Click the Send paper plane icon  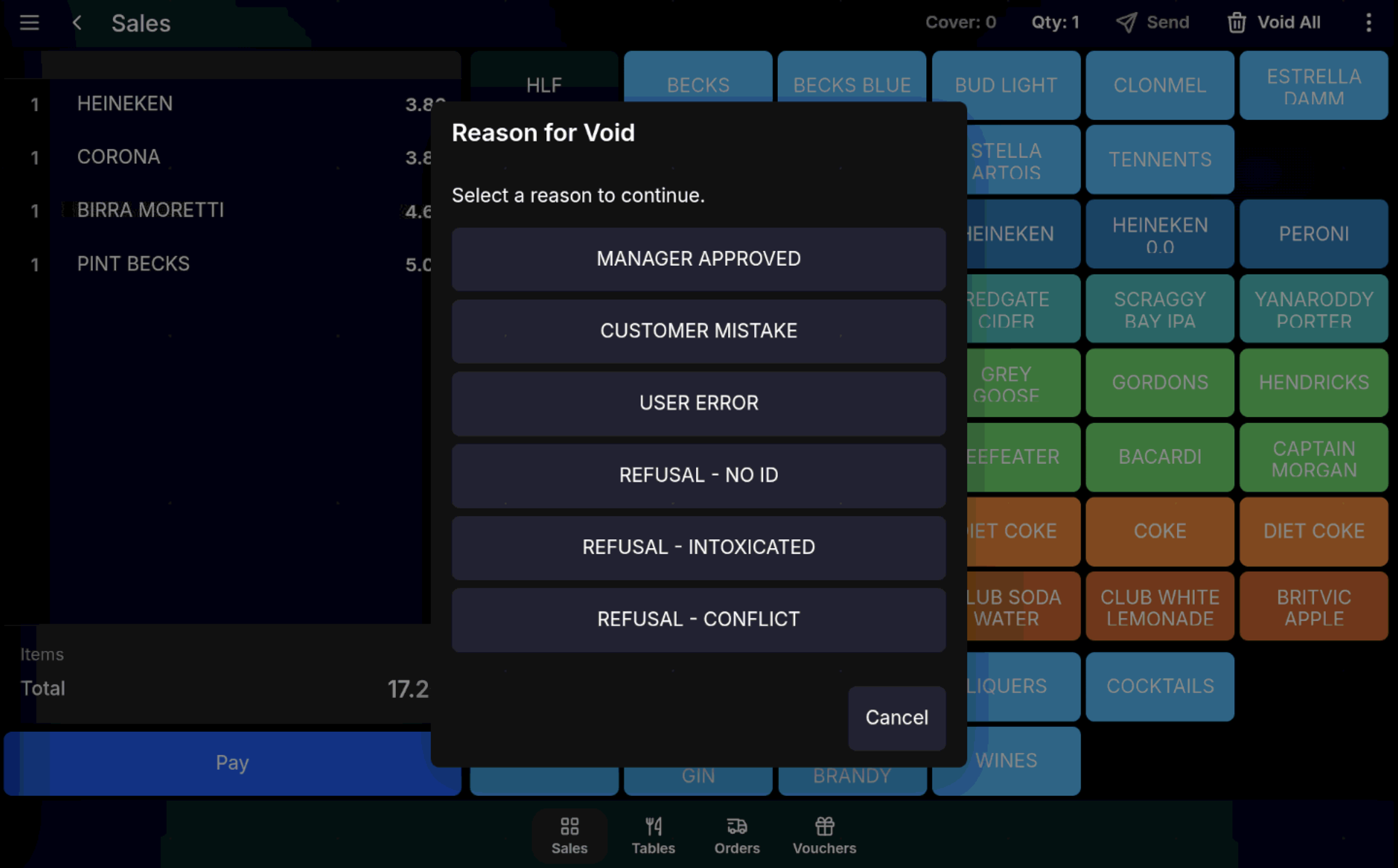tap(1126, 23)
